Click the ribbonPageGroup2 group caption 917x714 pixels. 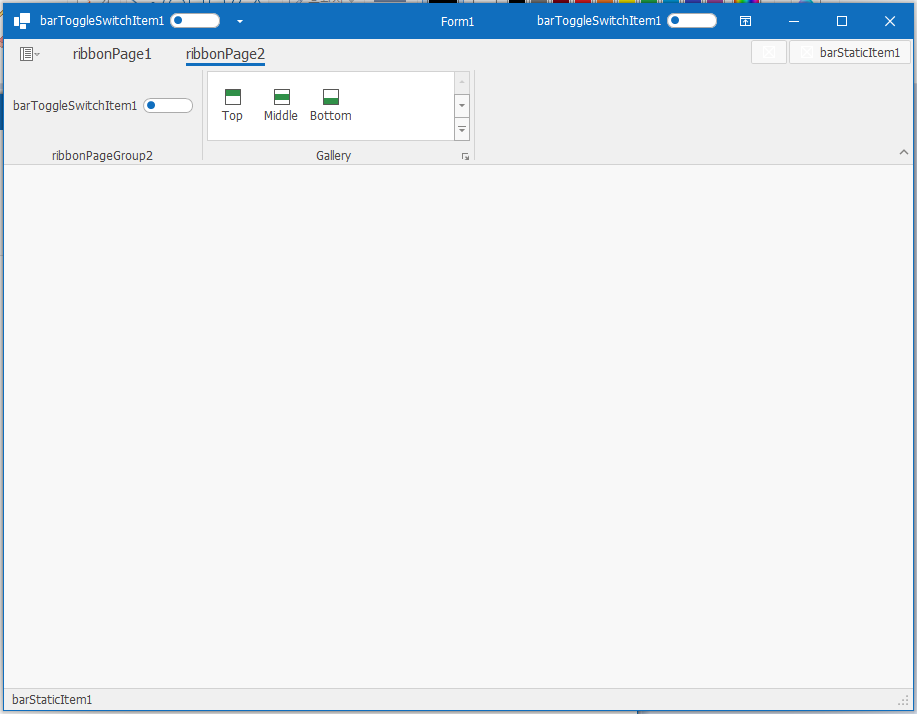coord(102,156)
